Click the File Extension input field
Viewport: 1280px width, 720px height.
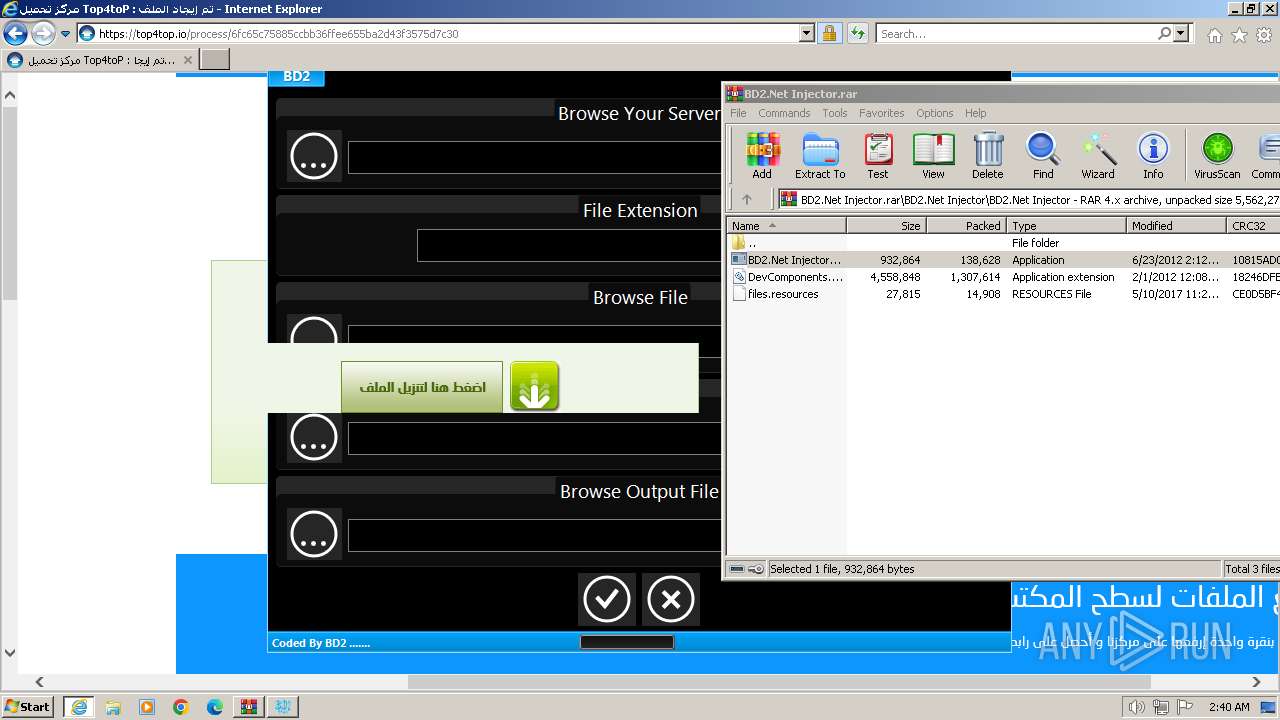[569, 246]
